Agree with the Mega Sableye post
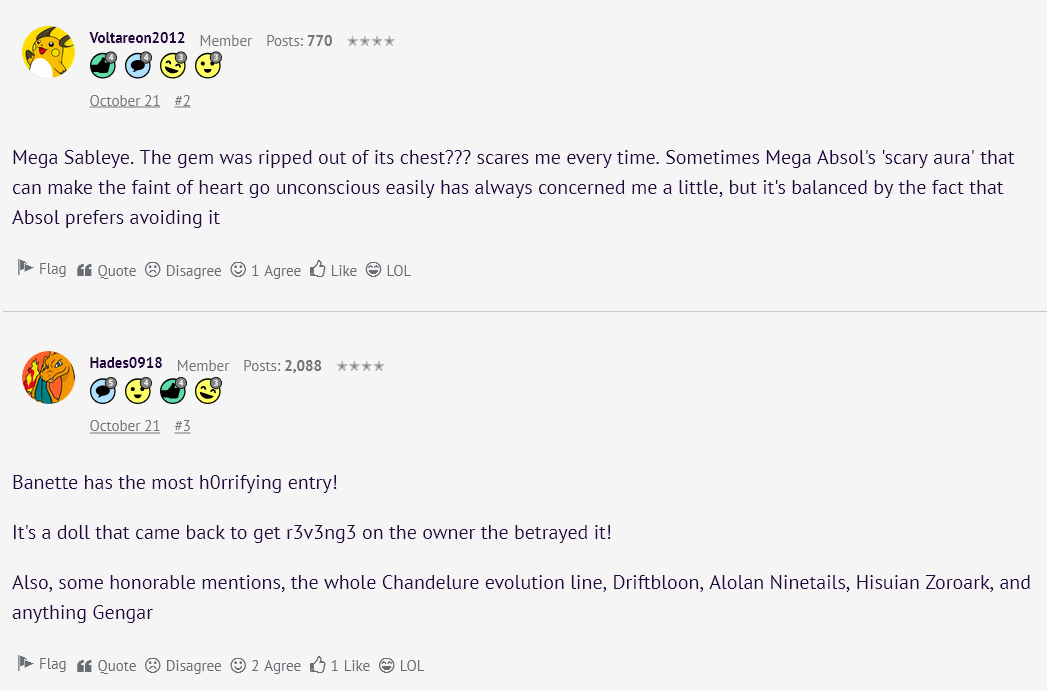 click(266, 270)
